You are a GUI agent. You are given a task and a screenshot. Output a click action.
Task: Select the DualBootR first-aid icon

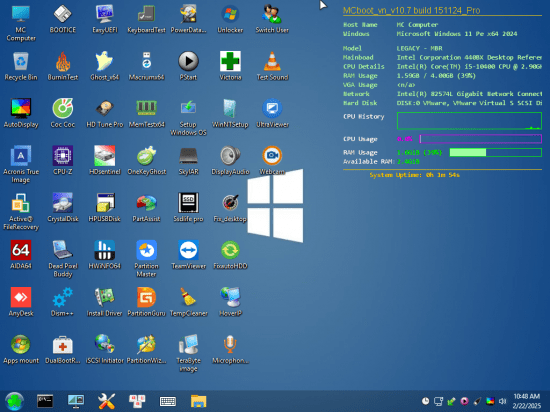(62, 349)
